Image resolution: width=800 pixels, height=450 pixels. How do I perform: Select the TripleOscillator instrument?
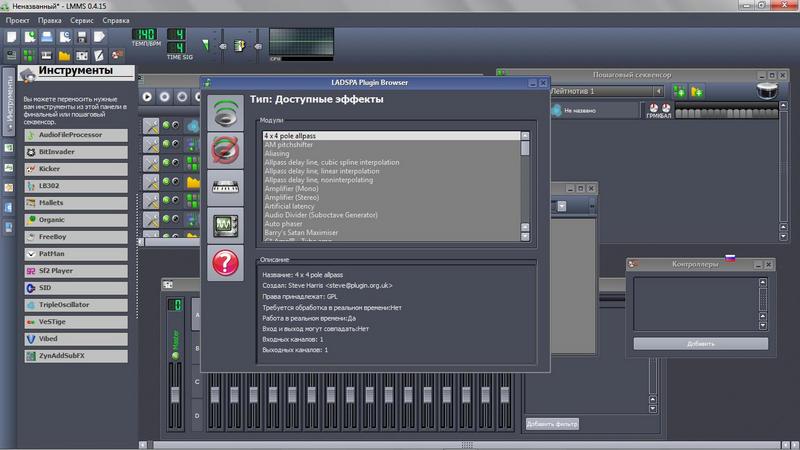click(76, 305)
